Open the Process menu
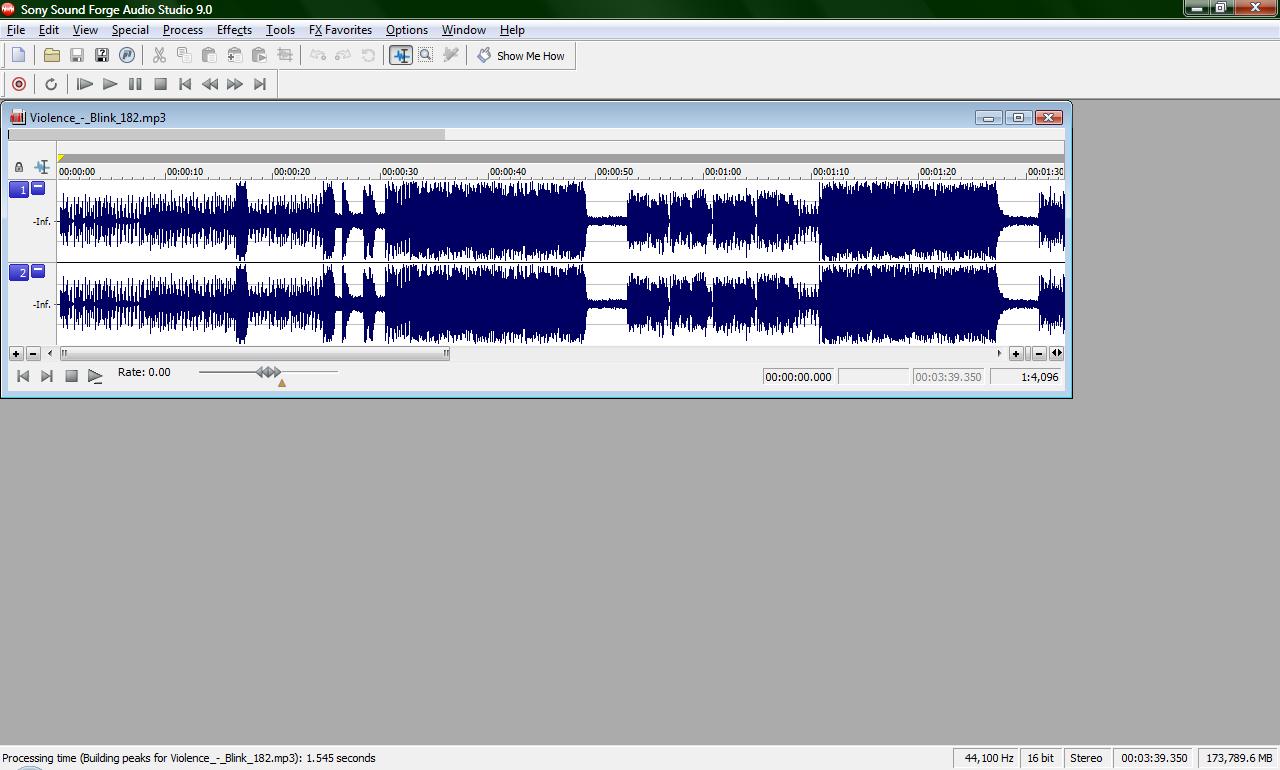 (183, 30)
